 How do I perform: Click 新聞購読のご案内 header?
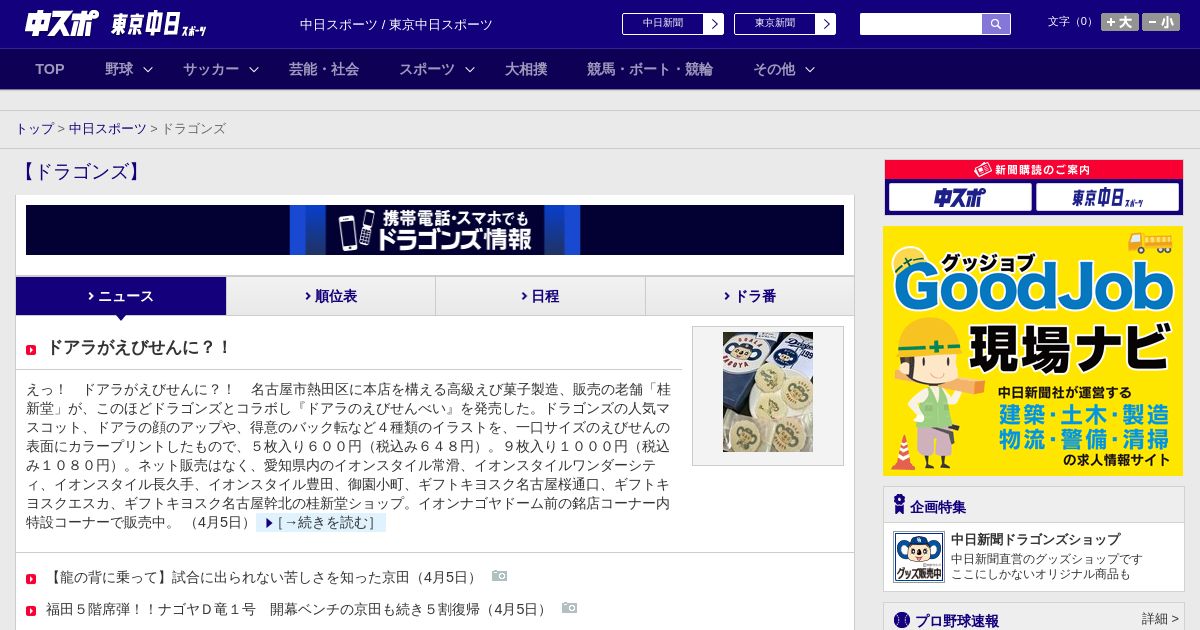pyautogui.click(x=1034, y=170)
